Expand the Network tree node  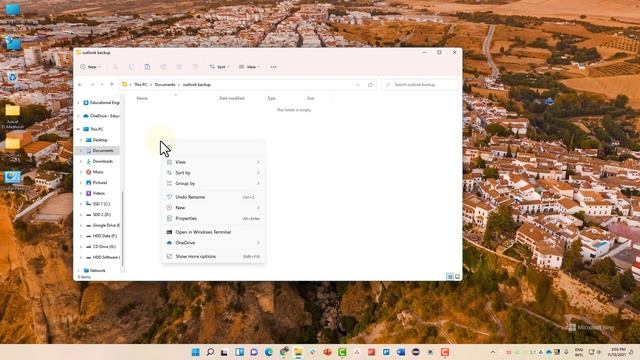[x=78, y=271]
